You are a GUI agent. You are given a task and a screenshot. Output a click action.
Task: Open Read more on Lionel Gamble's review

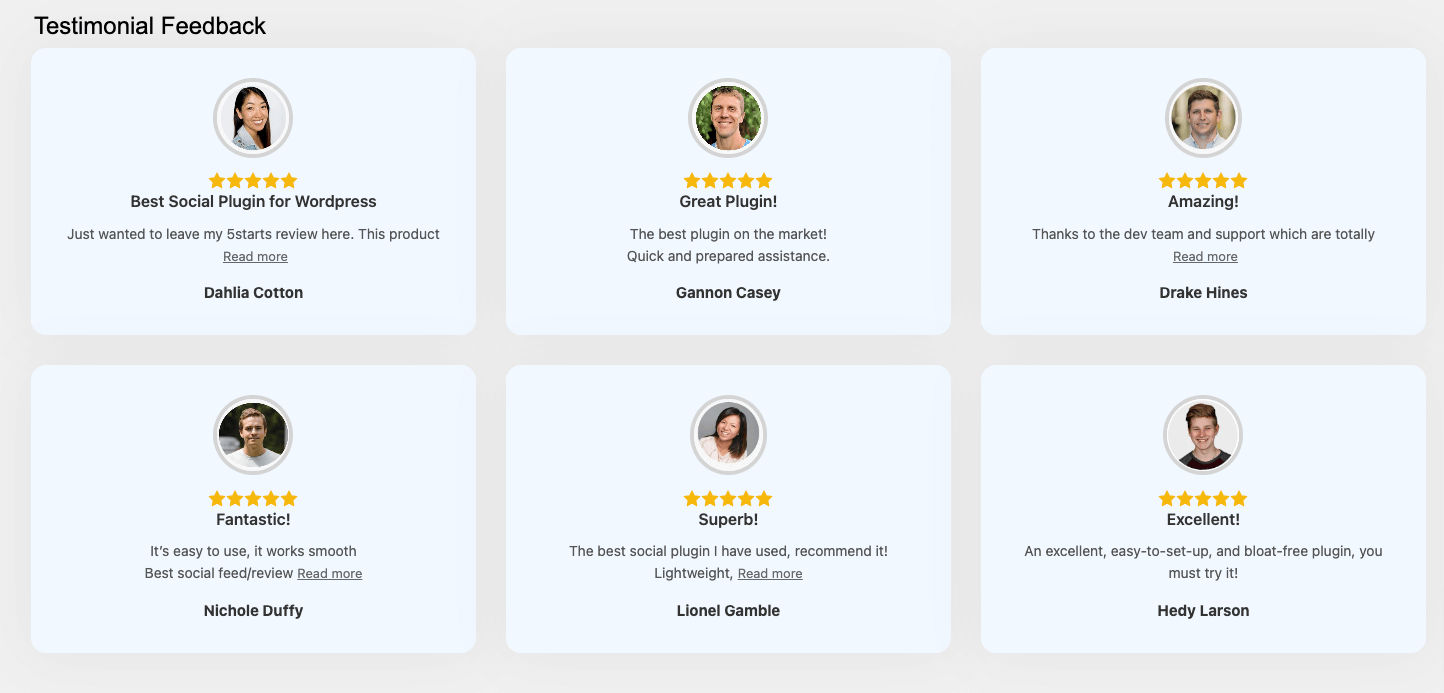pyautogui.click(x=769, y=573)
